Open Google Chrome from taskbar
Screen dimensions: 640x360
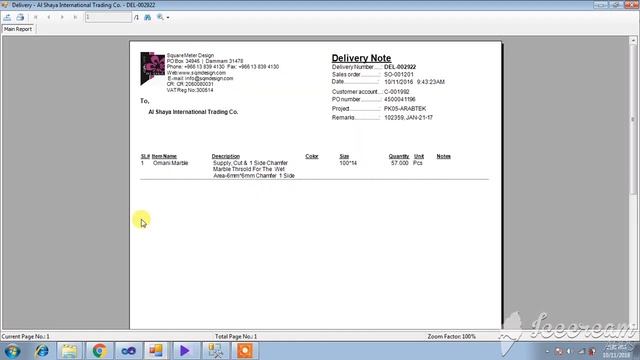coord(99,351)
